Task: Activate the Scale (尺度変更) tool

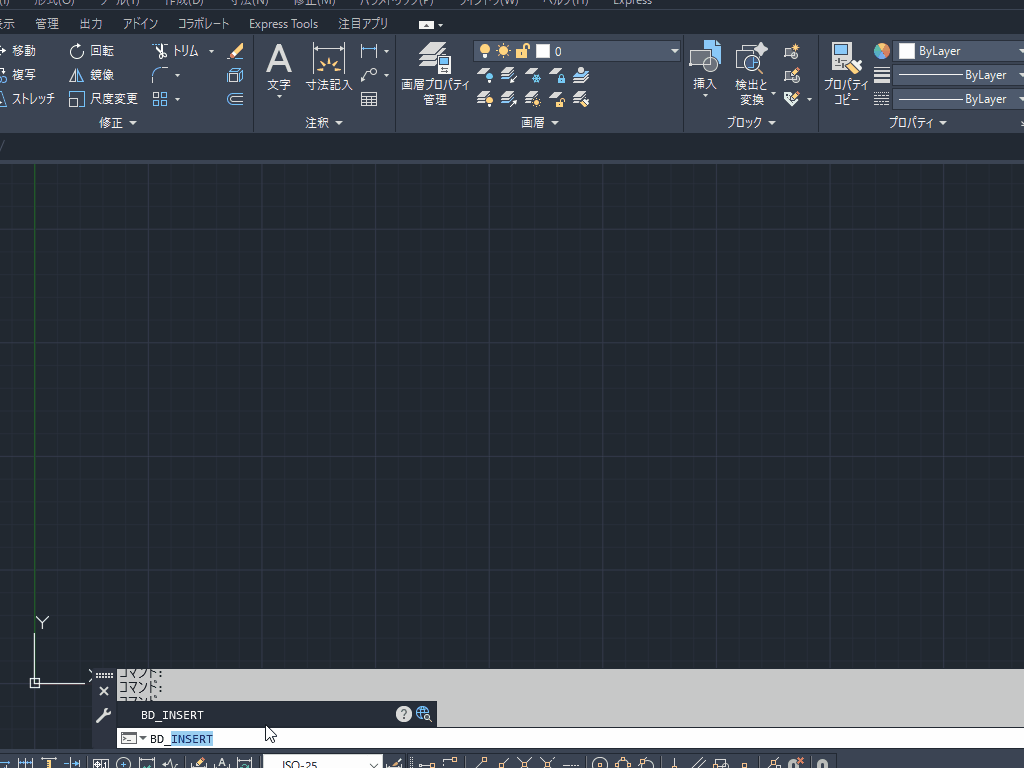Action: click(103, 99)
